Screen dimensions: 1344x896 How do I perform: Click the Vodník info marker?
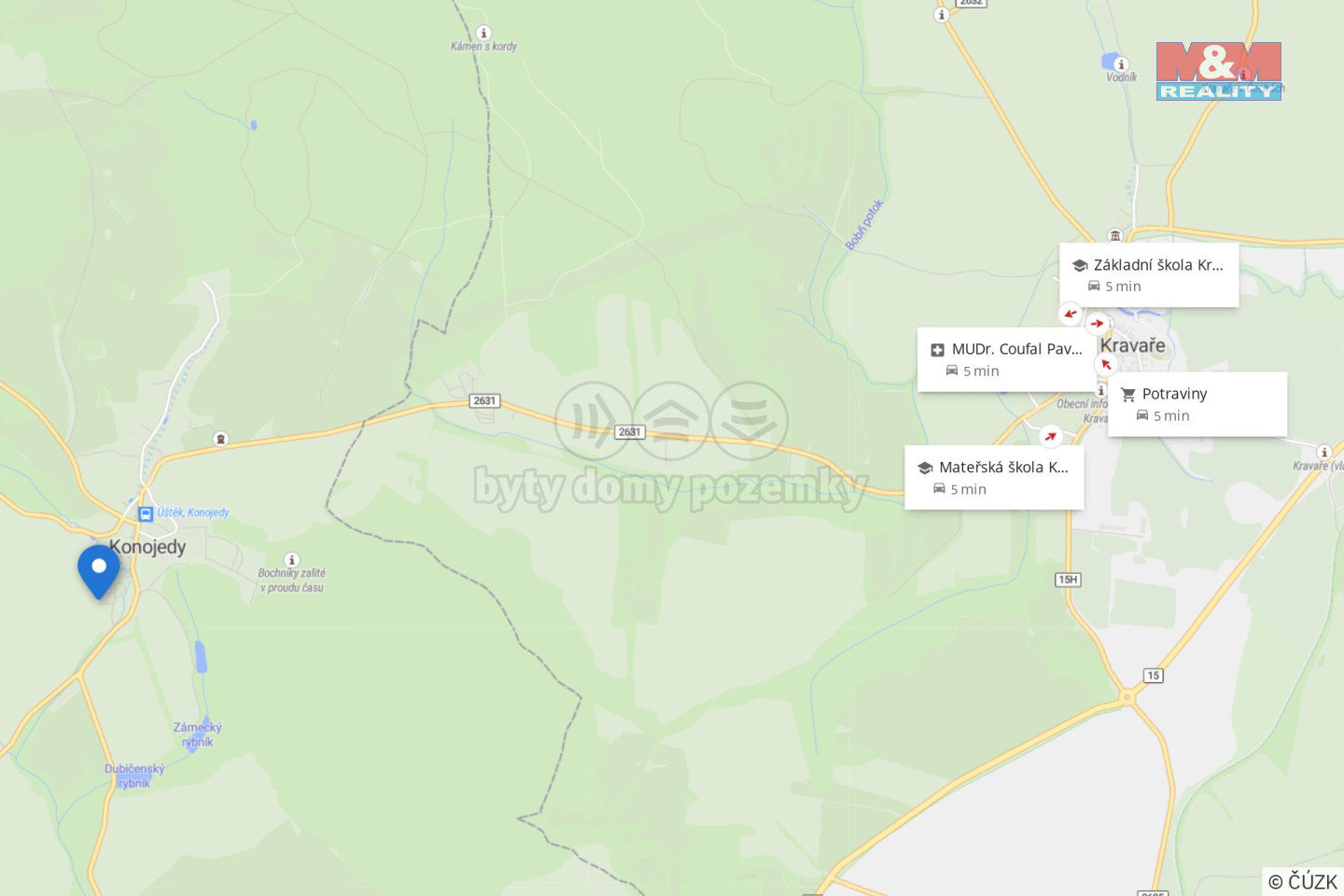click(x=1121, y=64)
